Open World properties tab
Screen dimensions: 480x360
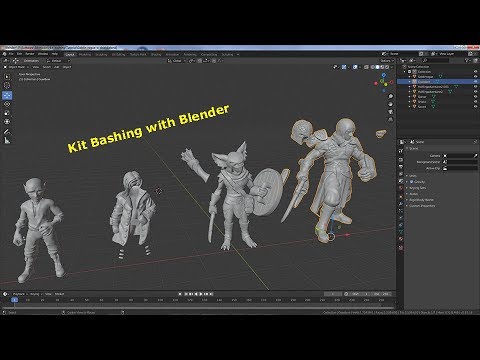tap(401, 188)
